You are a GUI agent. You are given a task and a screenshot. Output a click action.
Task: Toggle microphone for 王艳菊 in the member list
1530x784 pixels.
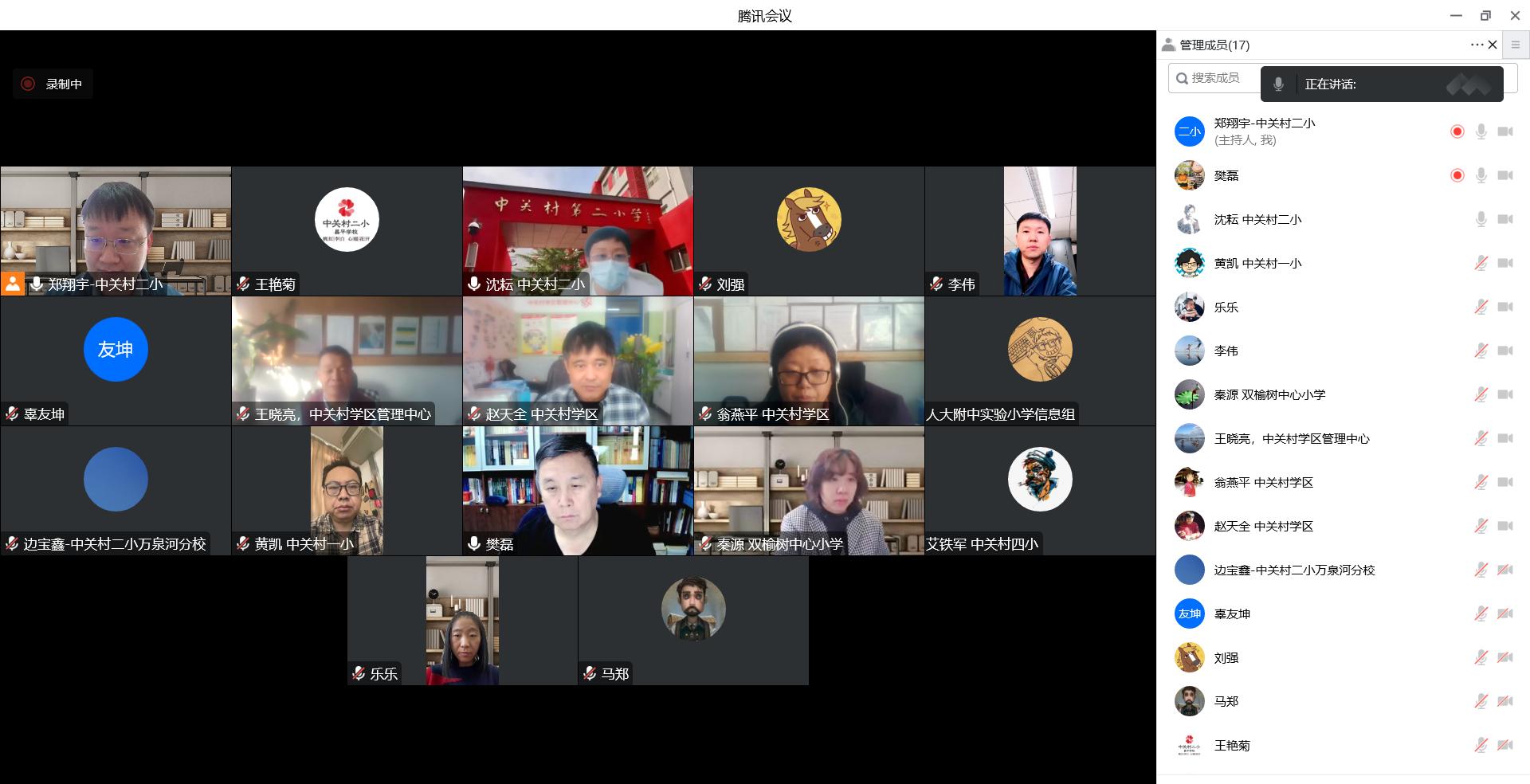pyautogui.click(x=1481, y=745)
